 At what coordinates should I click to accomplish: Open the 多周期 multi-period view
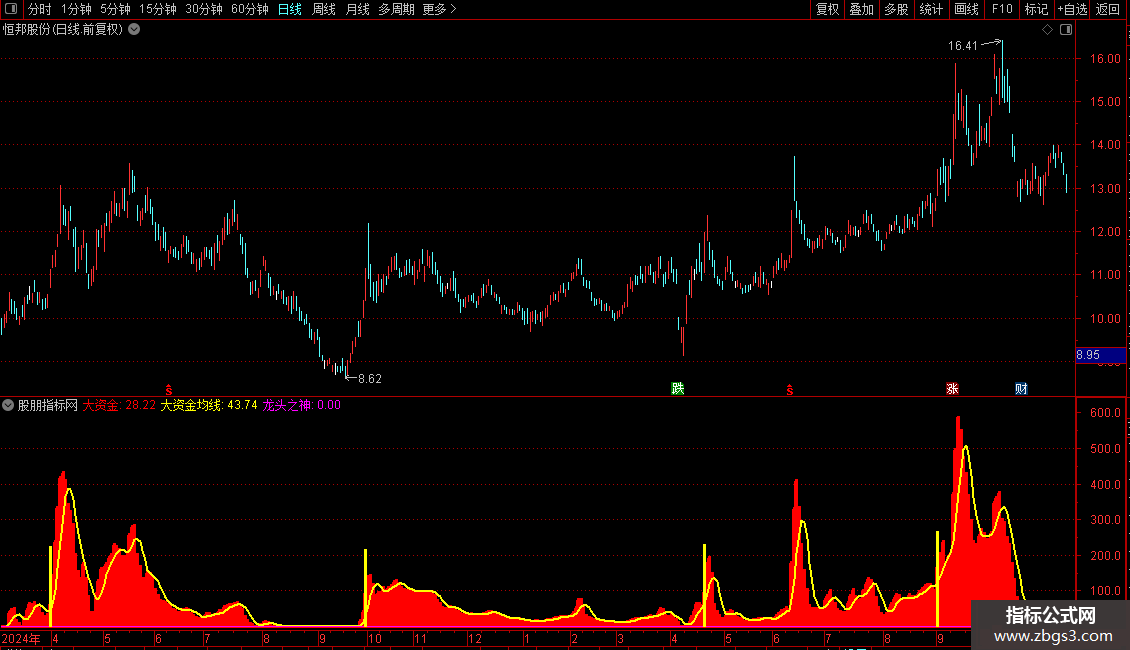pyautogui.click(x=396, y=9)
